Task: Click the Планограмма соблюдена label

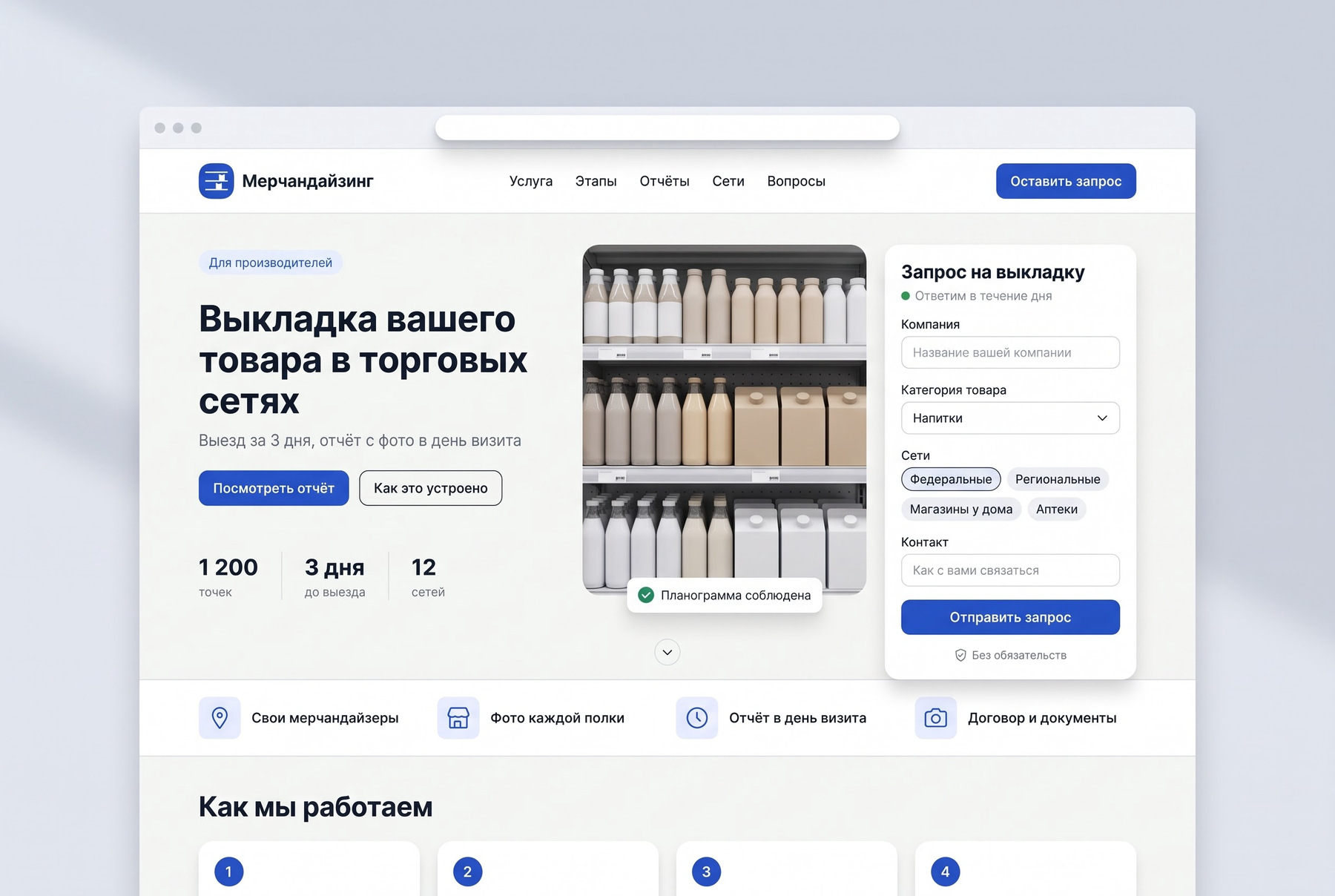Action: 736,595
